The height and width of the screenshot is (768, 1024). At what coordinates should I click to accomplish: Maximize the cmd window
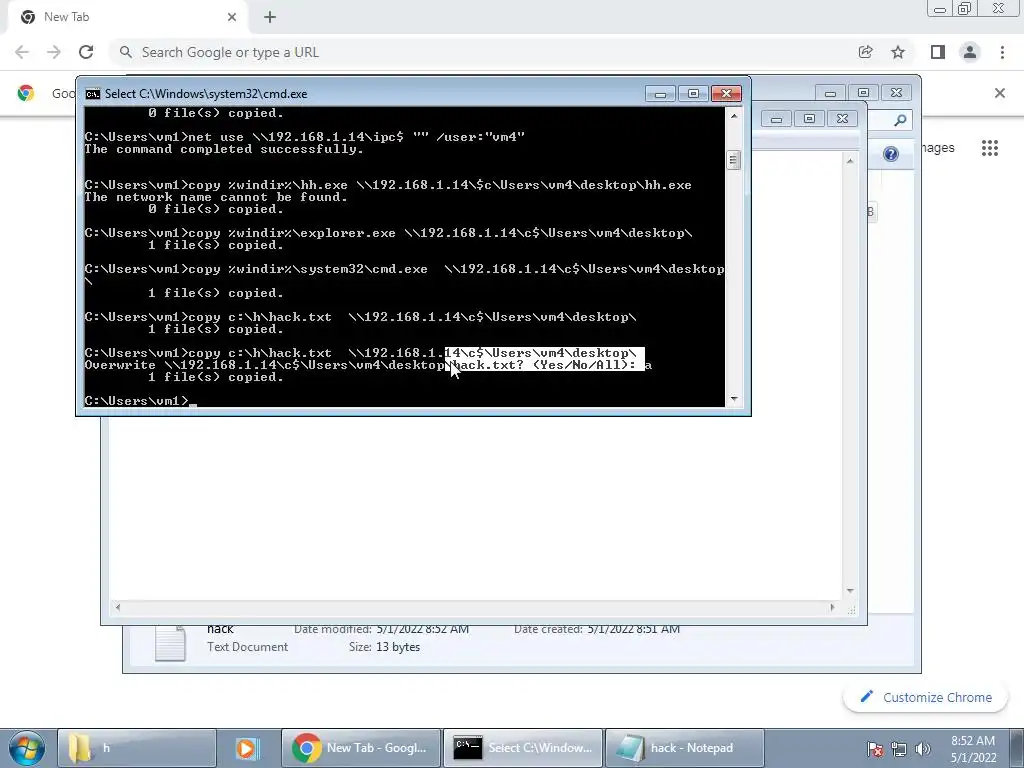693,93
